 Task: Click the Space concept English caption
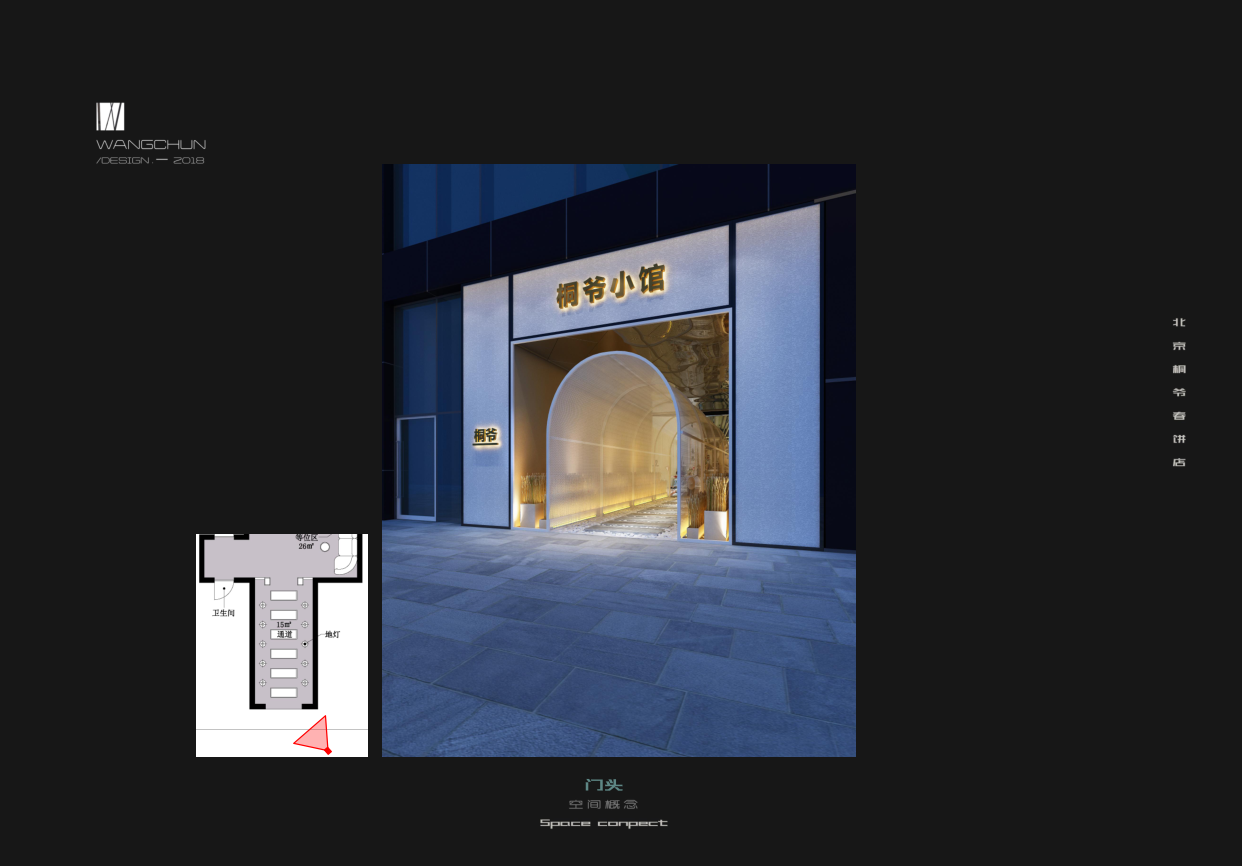[x=604, y=823]
